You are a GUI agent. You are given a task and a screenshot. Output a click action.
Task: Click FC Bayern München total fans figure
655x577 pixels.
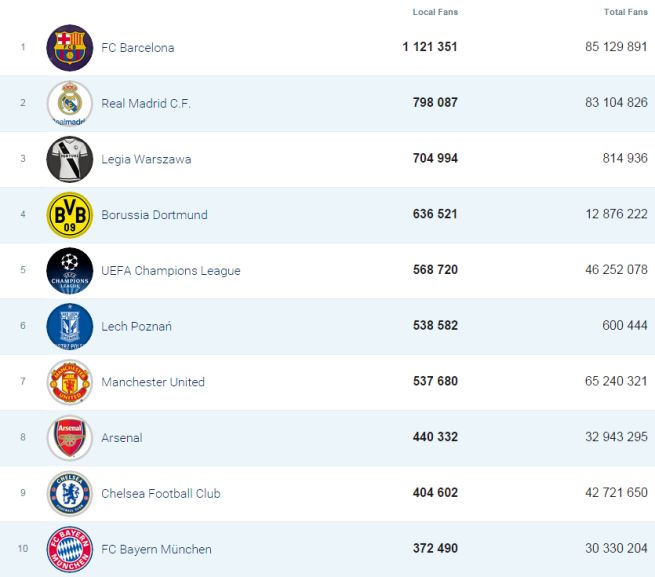pos(613,549)
